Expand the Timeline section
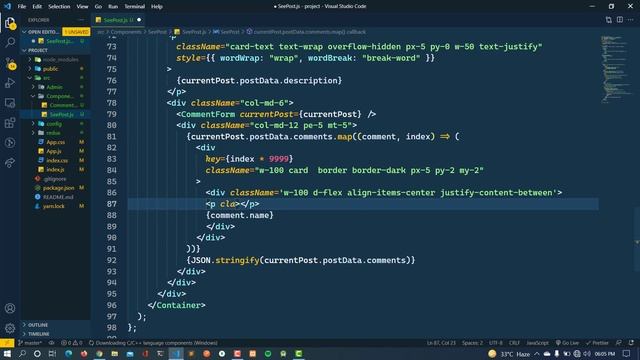 point(56,334)
